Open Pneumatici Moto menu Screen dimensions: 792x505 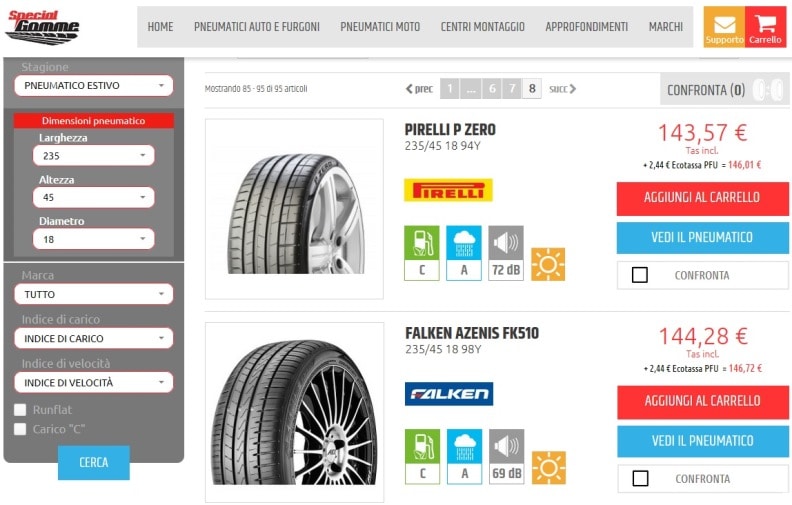[380, 27]
